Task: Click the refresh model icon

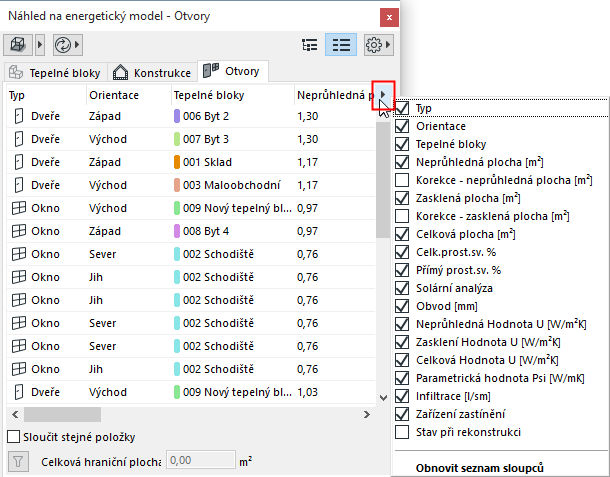Action: coord(63,45)
